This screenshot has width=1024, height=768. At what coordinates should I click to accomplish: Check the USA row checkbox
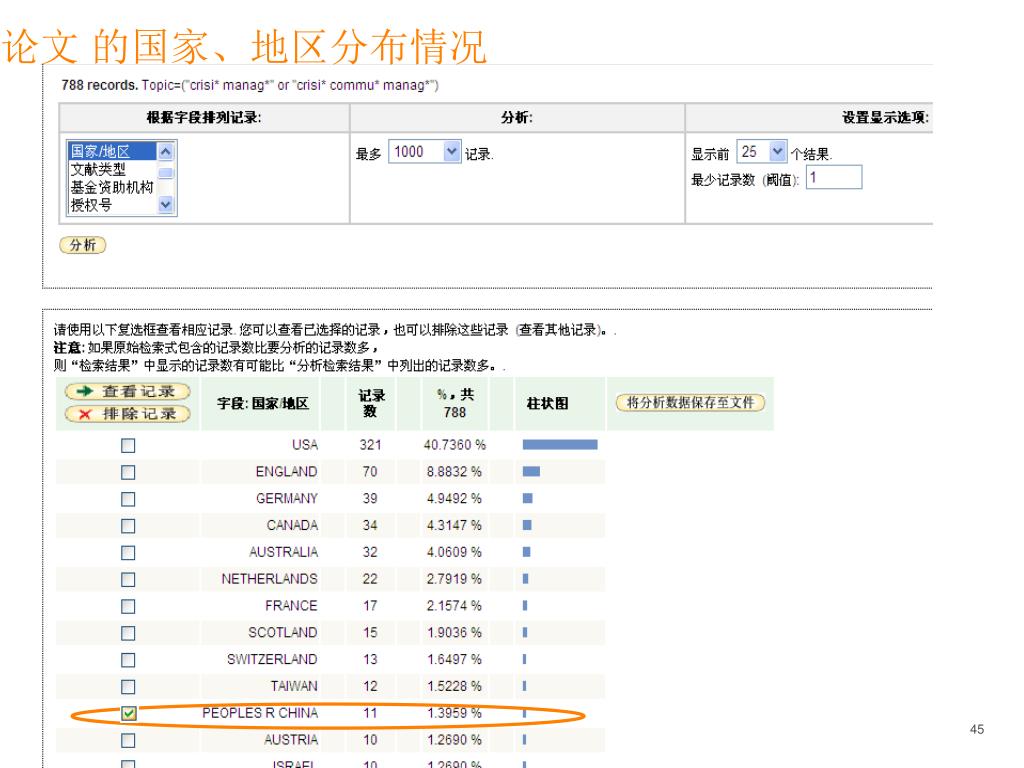coord(128,445)
